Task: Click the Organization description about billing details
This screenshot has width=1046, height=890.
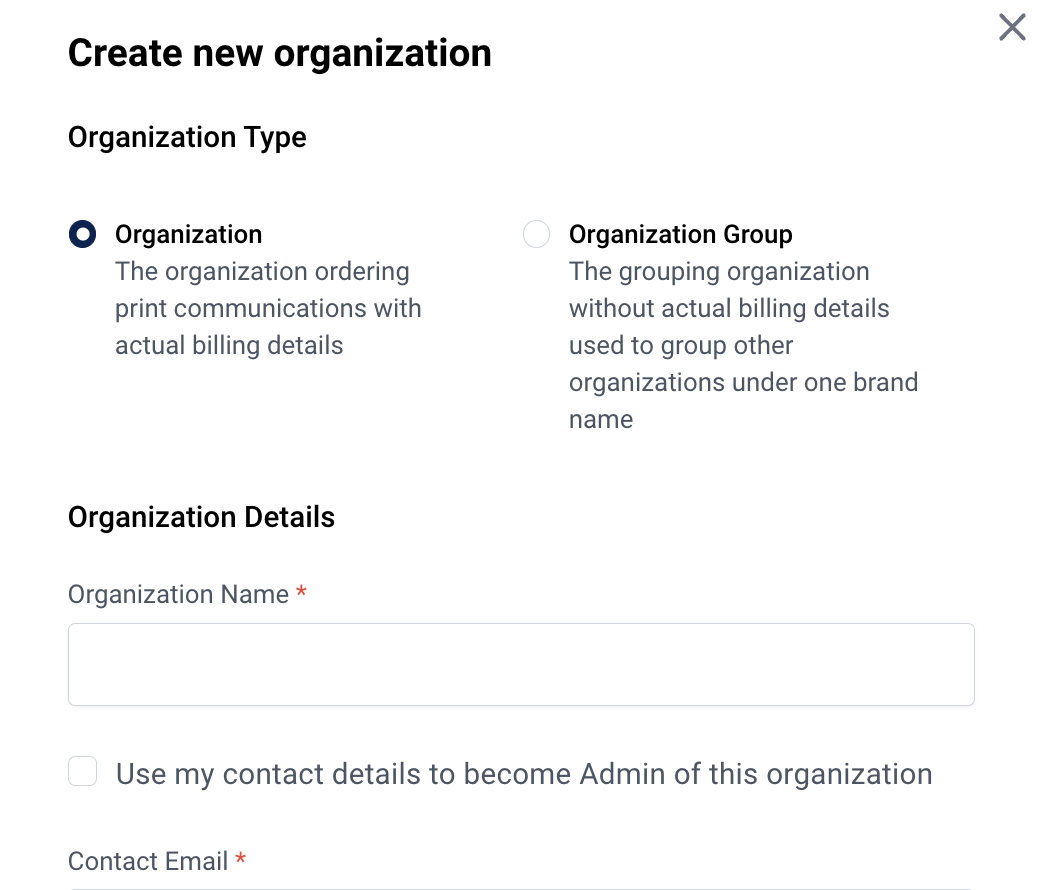Action: point(268,309)
